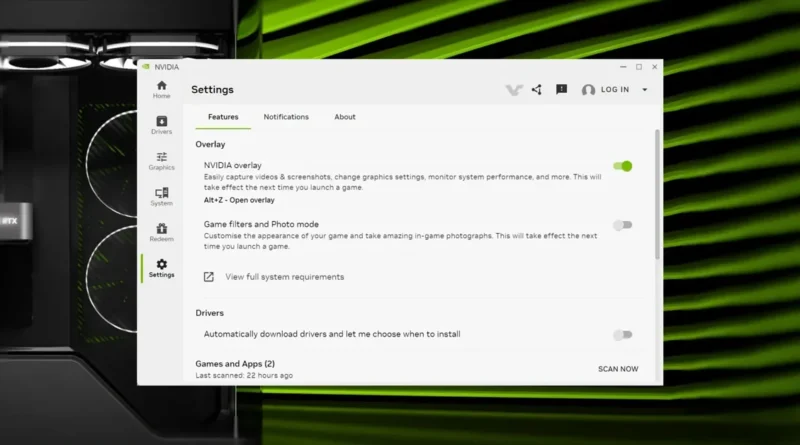800x445 pixels.
Task: Click the Last scanned: 22 hours ago text
Action: point(244,375)
